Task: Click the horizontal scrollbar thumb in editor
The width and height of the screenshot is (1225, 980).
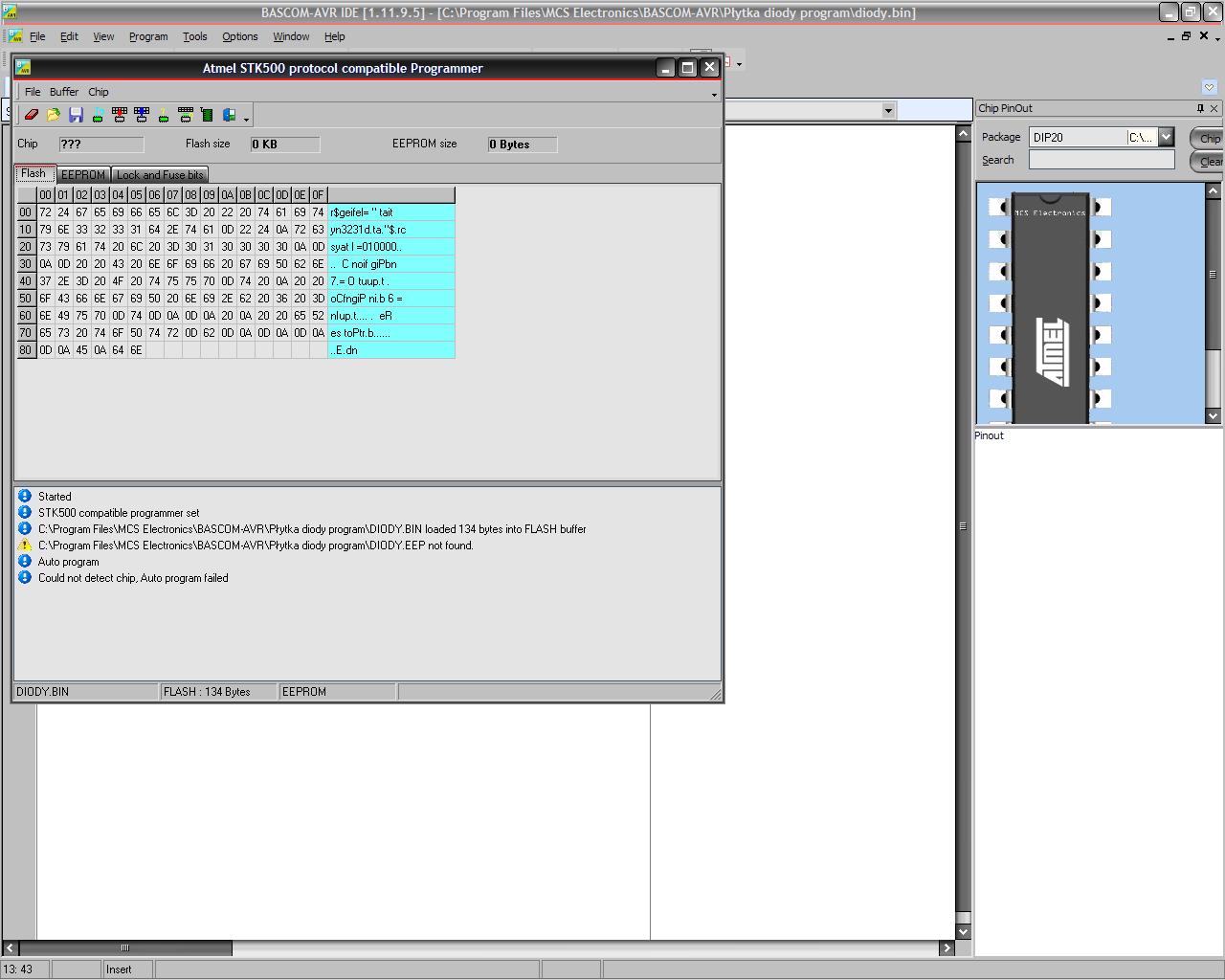Action: click(125, 948)
